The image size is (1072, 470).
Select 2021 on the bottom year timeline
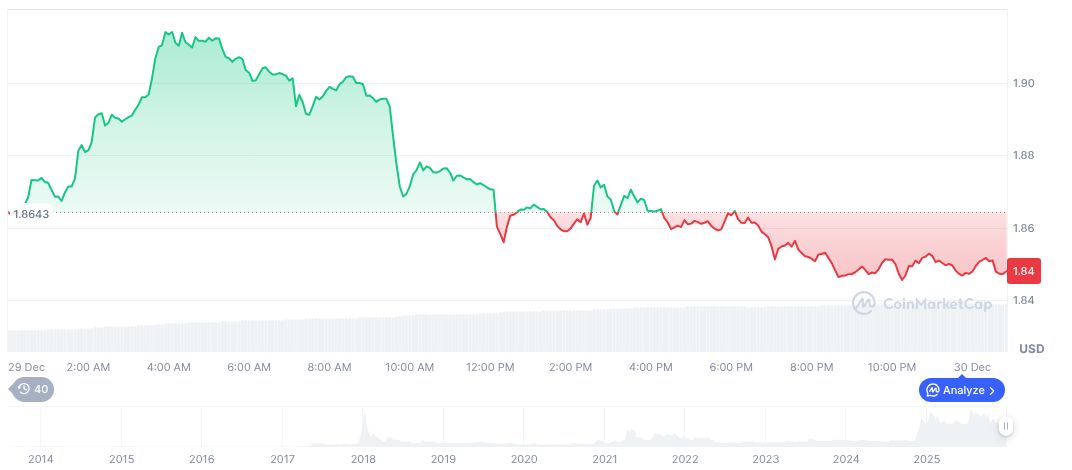tap(604, 459)
